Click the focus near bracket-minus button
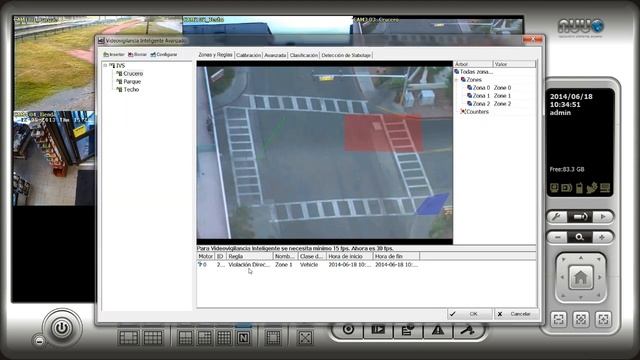640x360 pixels. coord(559,319)
